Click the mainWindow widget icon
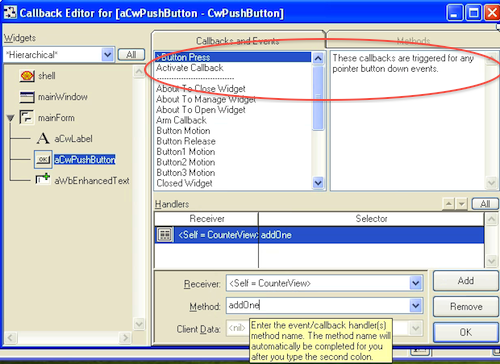The image size is (500, 364). (x=27, y=97)
